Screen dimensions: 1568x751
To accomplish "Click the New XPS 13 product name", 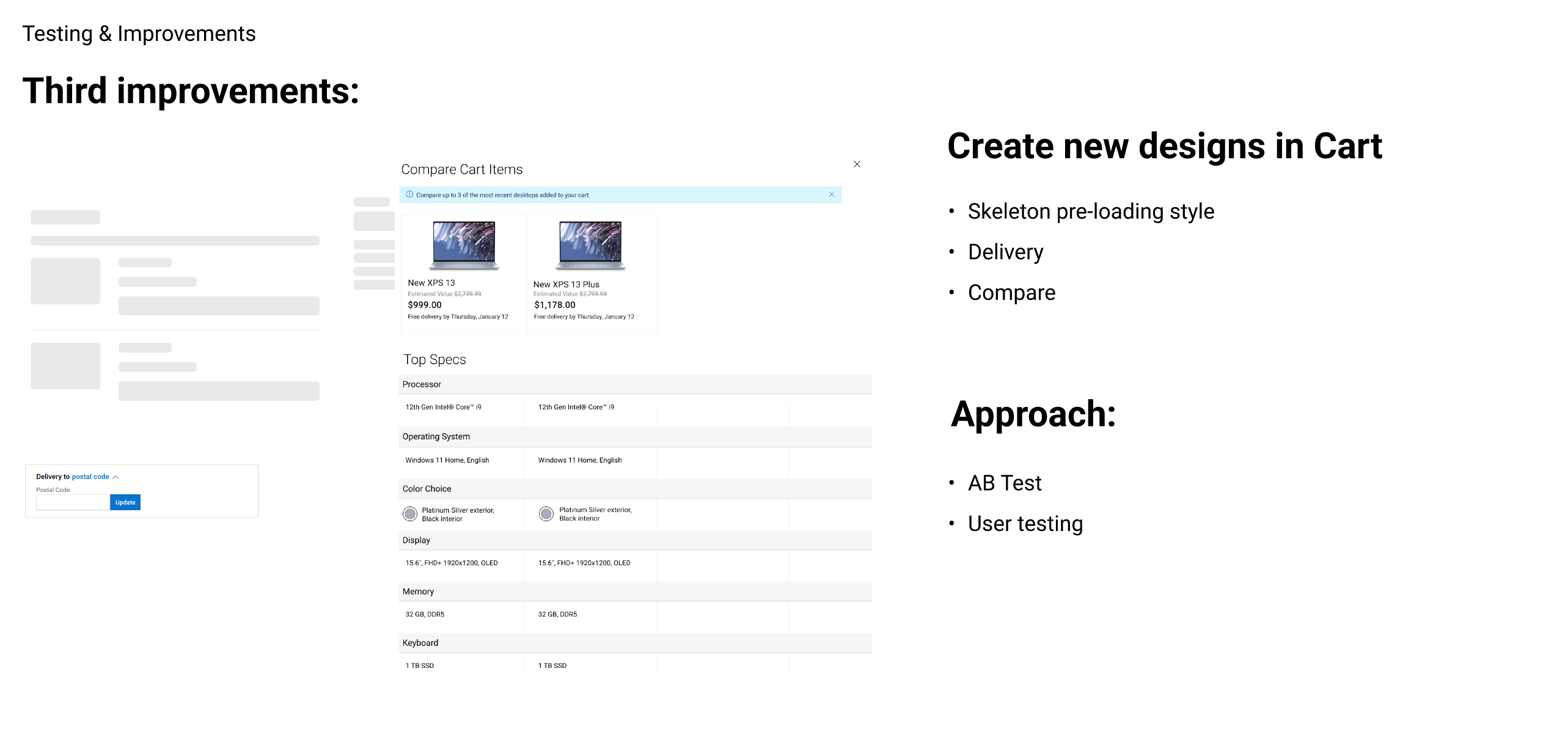I will point(431,283).
